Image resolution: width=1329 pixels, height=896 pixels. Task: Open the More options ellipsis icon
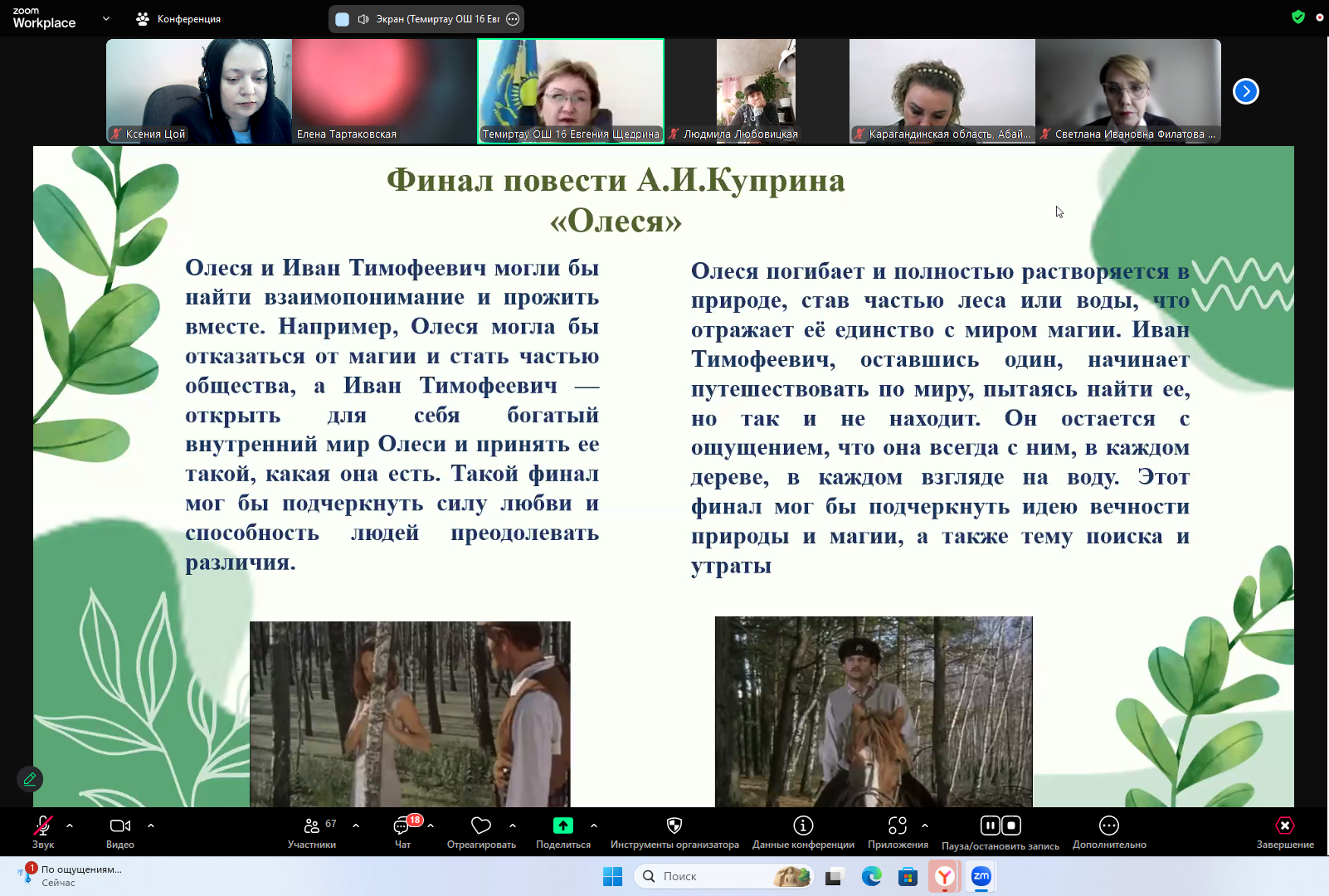pyautogui.click(x=1109, y=825)
